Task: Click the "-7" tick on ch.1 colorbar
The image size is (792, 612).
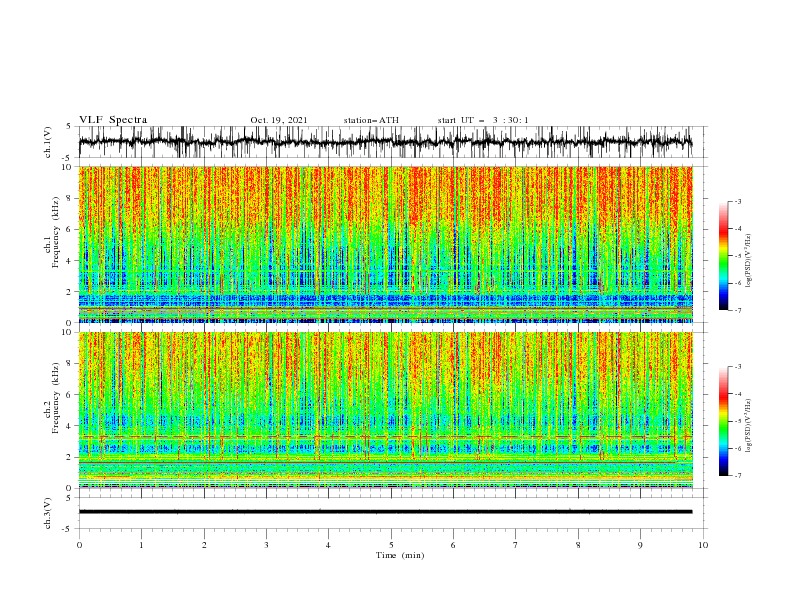Action: (x=738, y=310)
